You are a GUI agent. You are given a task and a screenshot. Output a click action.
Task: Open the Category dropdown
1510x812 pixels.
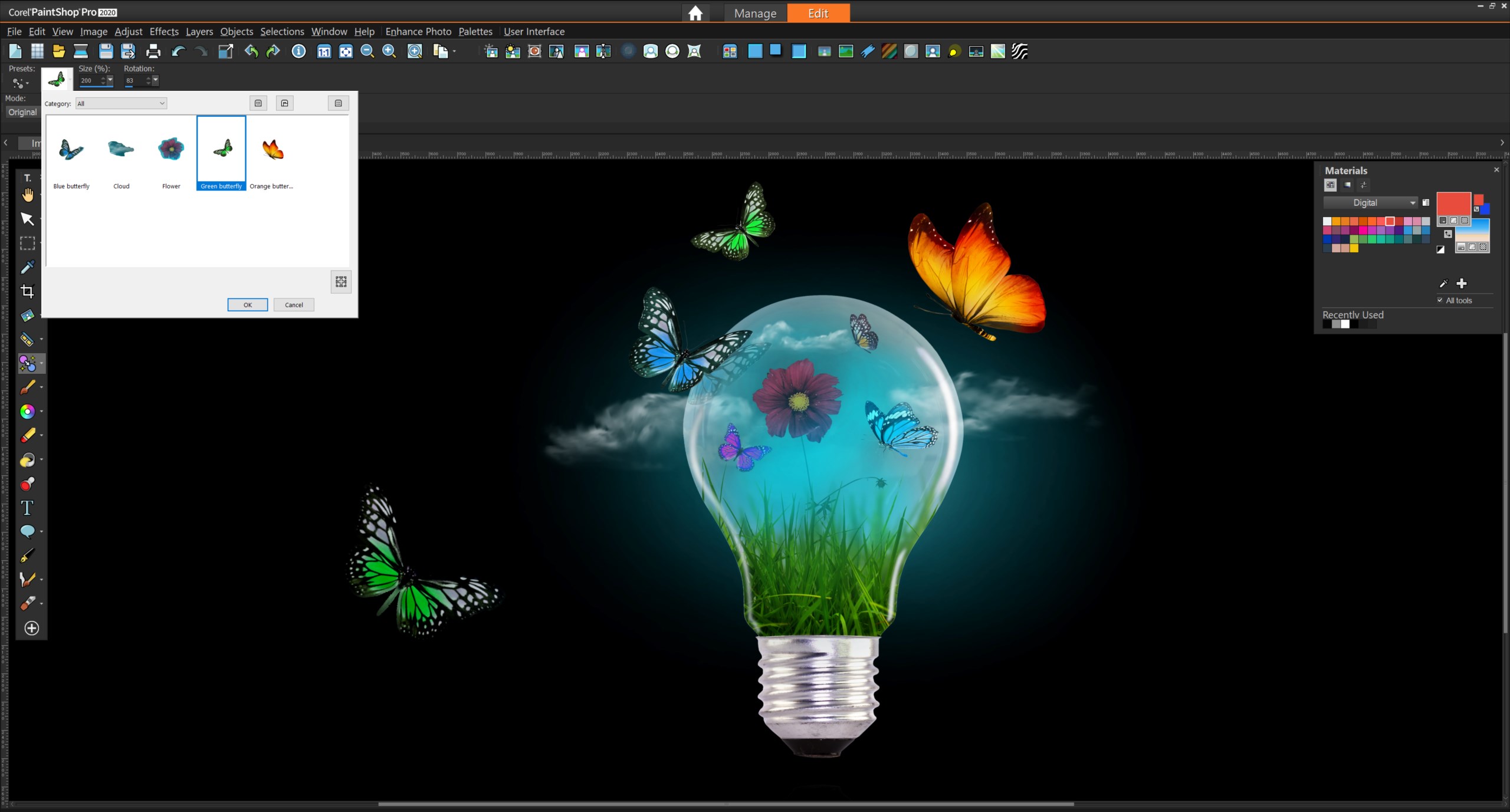(x=122, y=104)
